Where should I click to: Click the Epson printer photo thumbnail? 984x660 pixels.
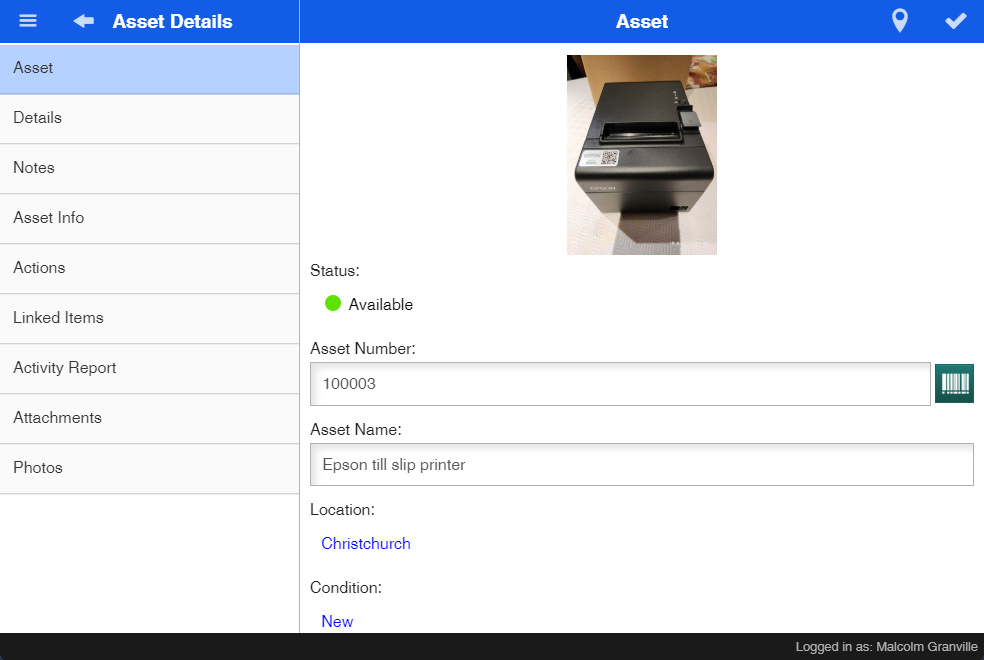pyautogui.click(x=641, y=155)
